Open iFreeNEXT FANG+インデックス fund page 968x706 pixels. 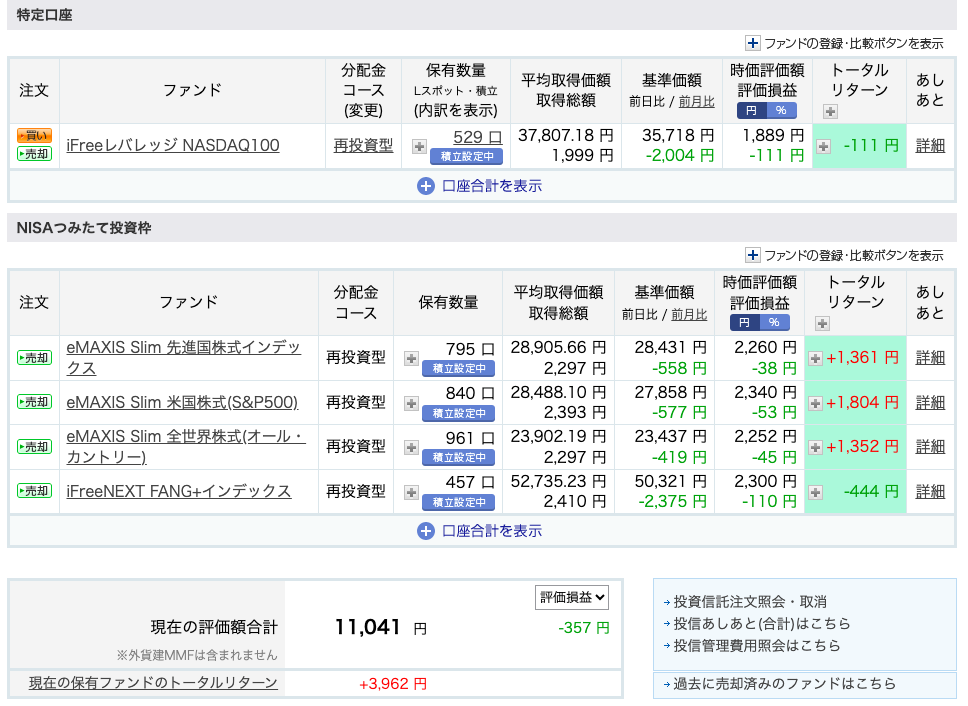[178, 491]
